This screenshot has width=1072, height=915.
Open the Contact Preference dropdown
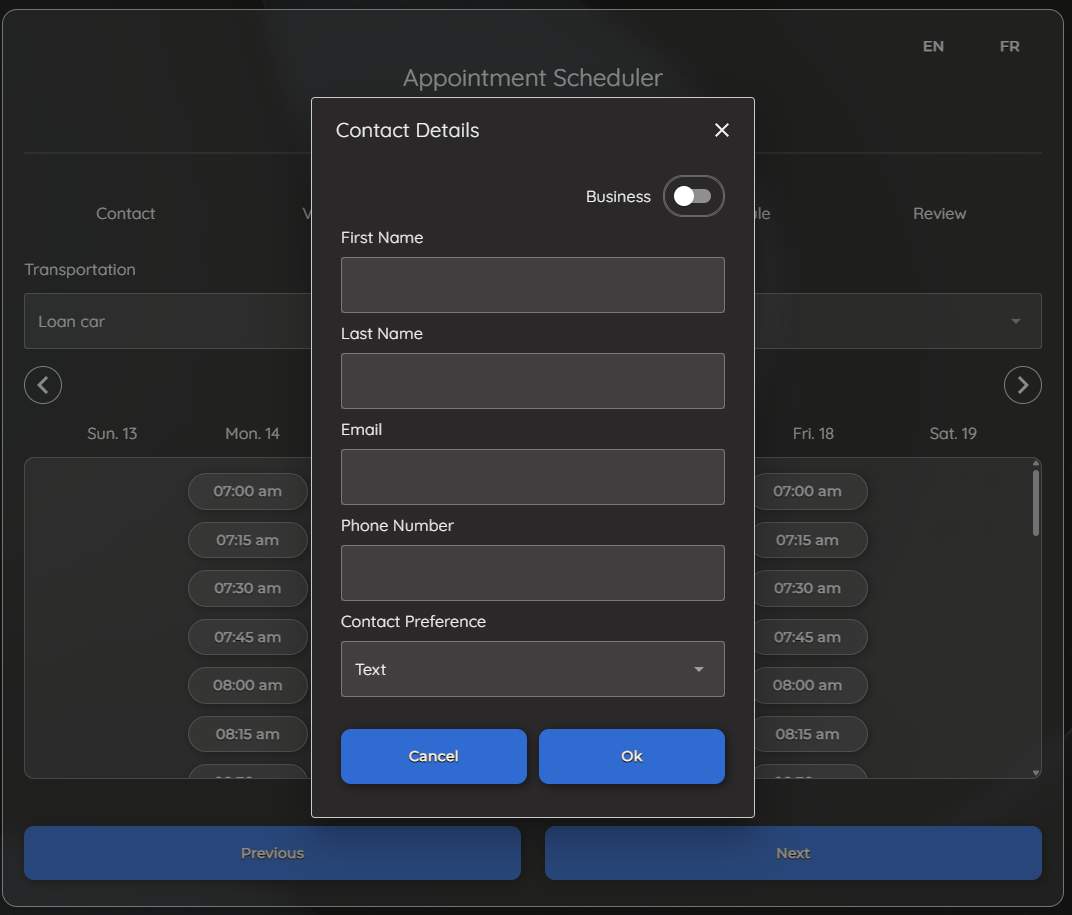[x=532, y=669]
